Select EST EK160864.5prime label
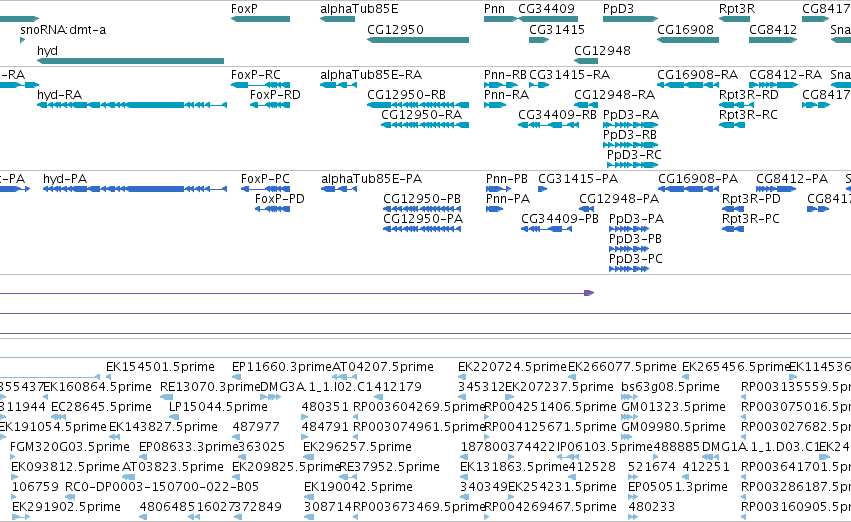The image size is (851, 522). tap(97, 387)
